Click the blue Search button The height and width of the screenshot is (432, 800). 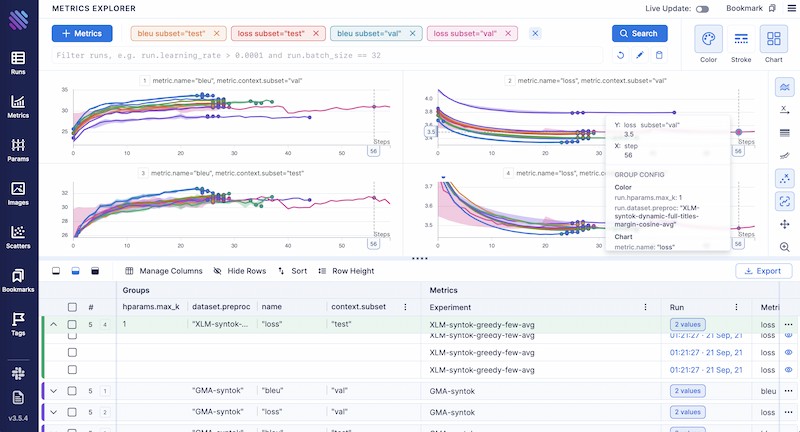pos(639,33)
